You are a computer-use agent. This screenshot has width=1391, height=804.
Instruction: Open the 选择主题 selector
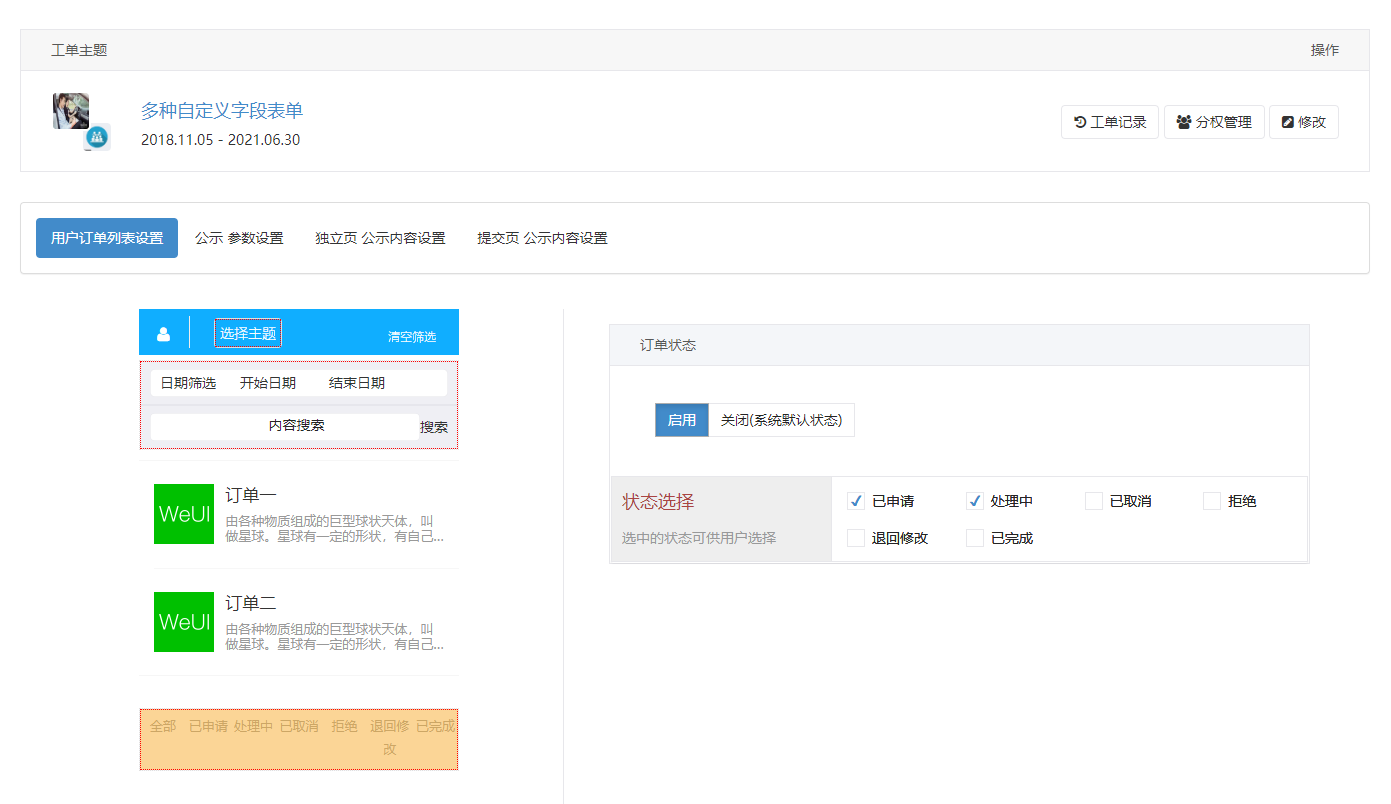point(248,334)
